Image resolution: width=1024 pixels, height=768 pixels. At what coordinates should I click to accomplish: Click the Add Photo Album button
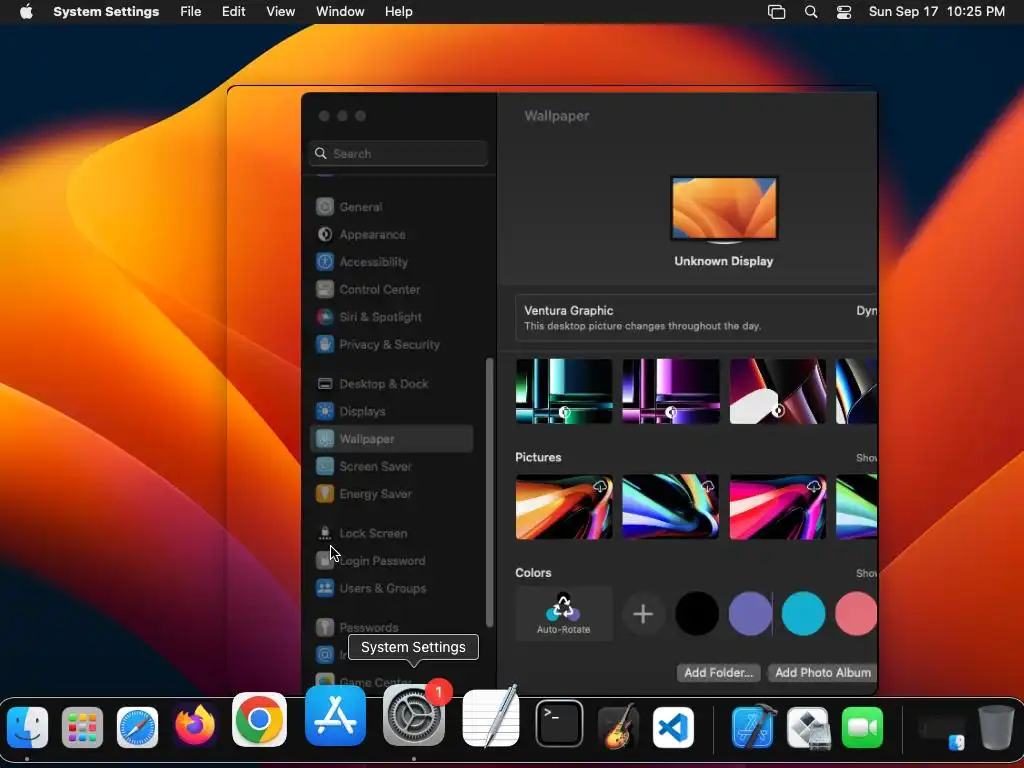823,673
